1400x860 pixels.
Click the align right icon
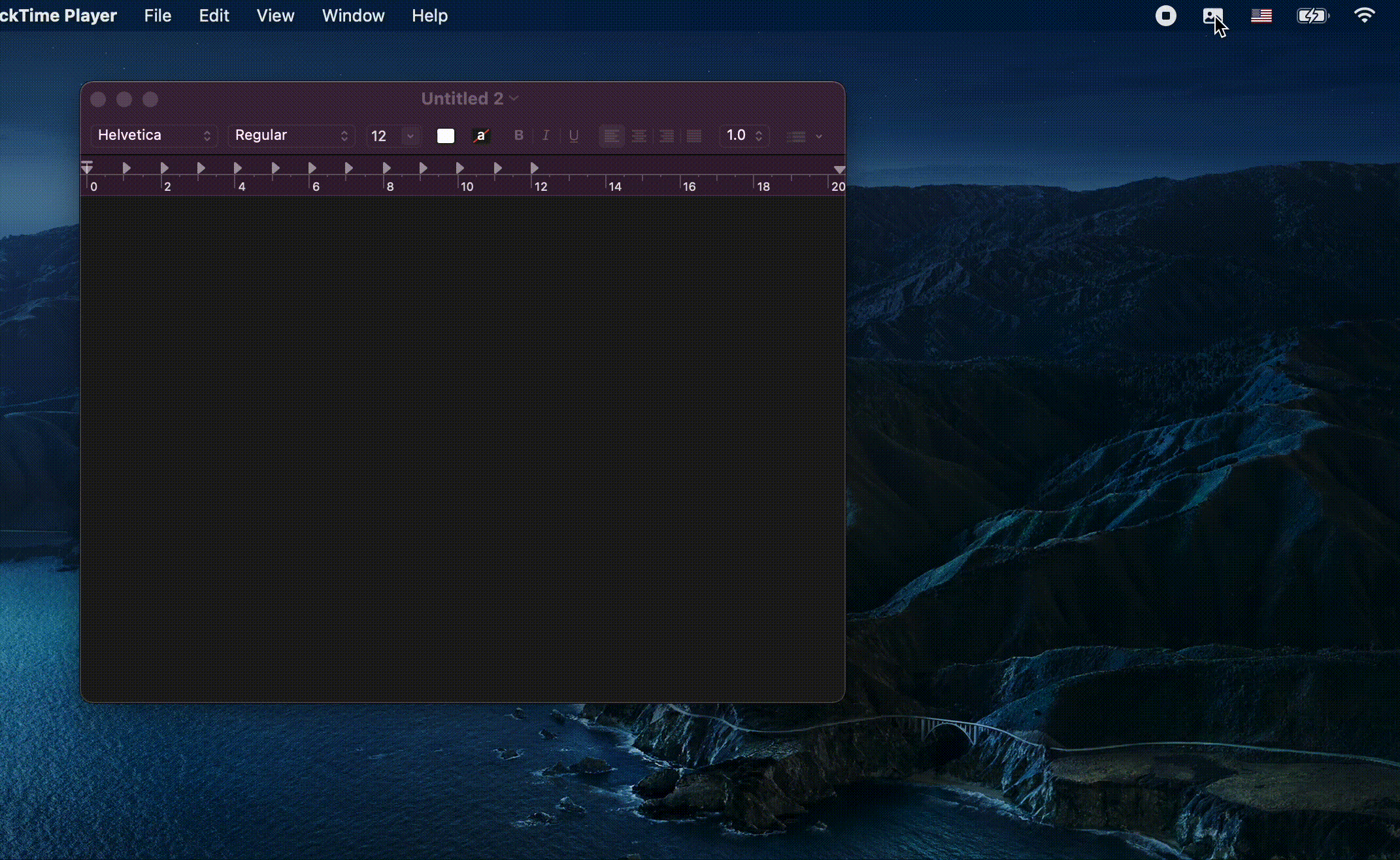pyautogui.click(x=667, y=136)
